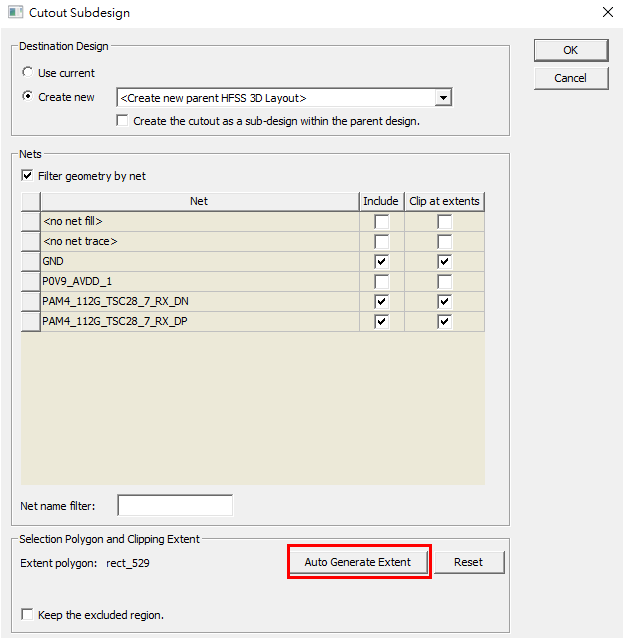Select the GND row header

click(x=31, y=262)
